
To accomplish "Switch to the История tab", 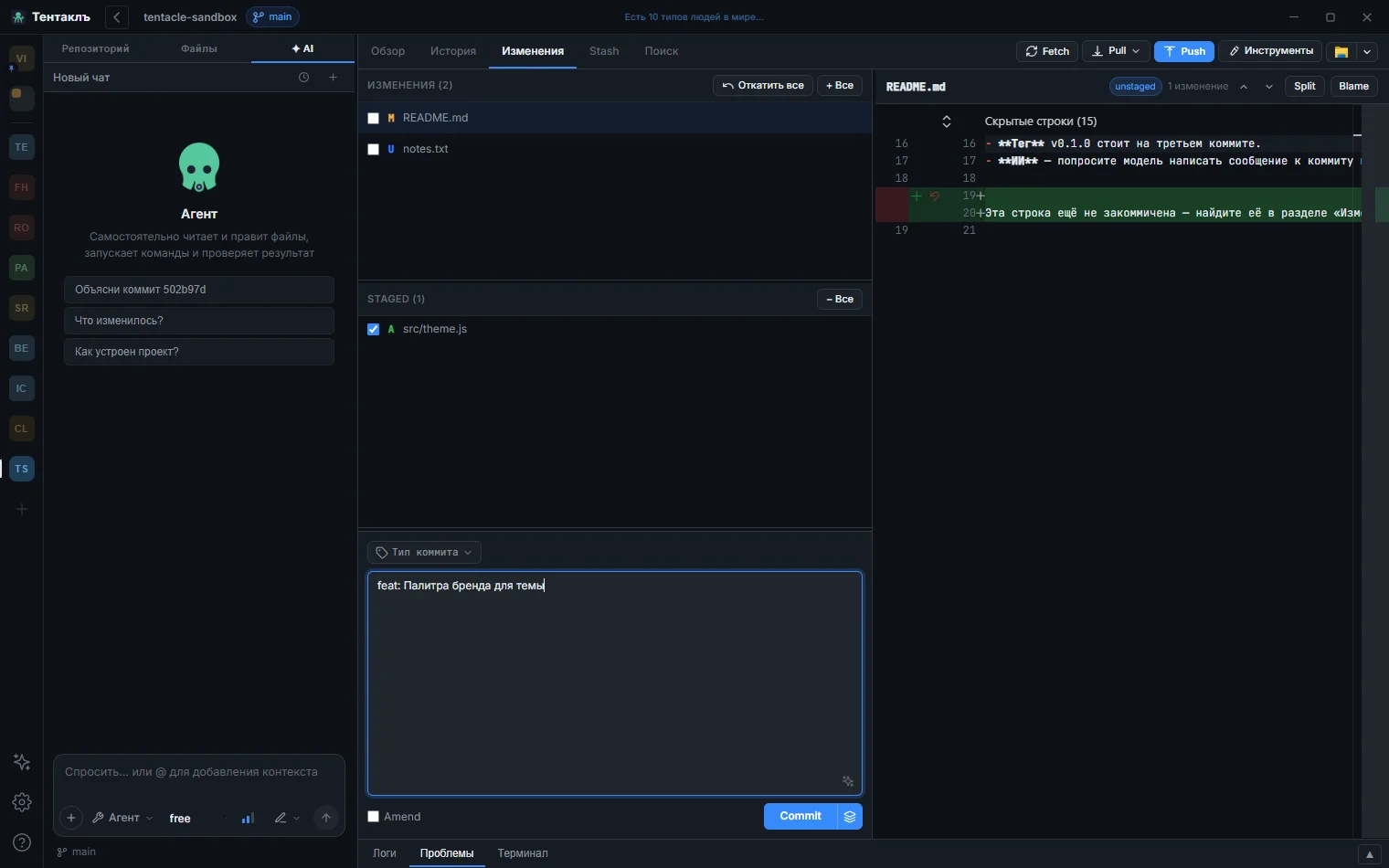I will pyautogui.click(x=453, y=51).
